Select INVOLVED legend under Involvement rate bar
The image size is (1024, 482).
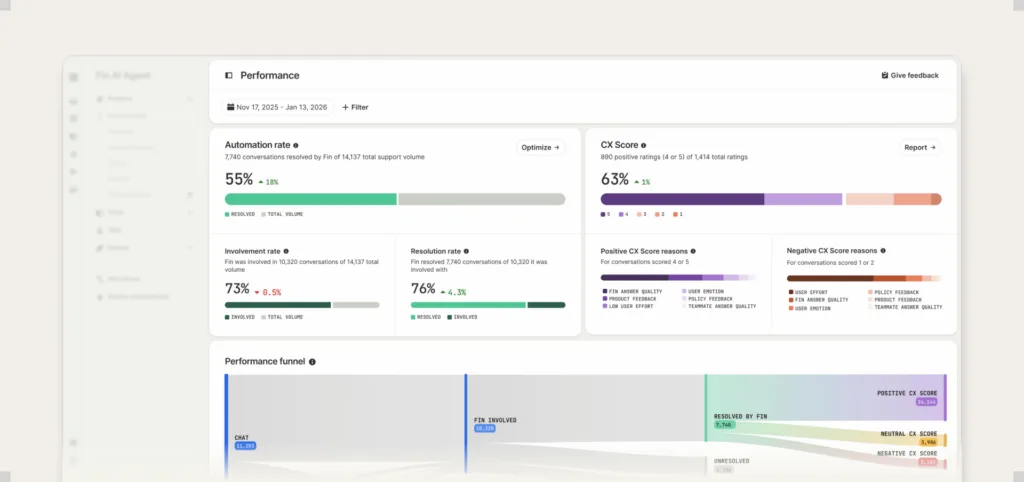[240, 317]
